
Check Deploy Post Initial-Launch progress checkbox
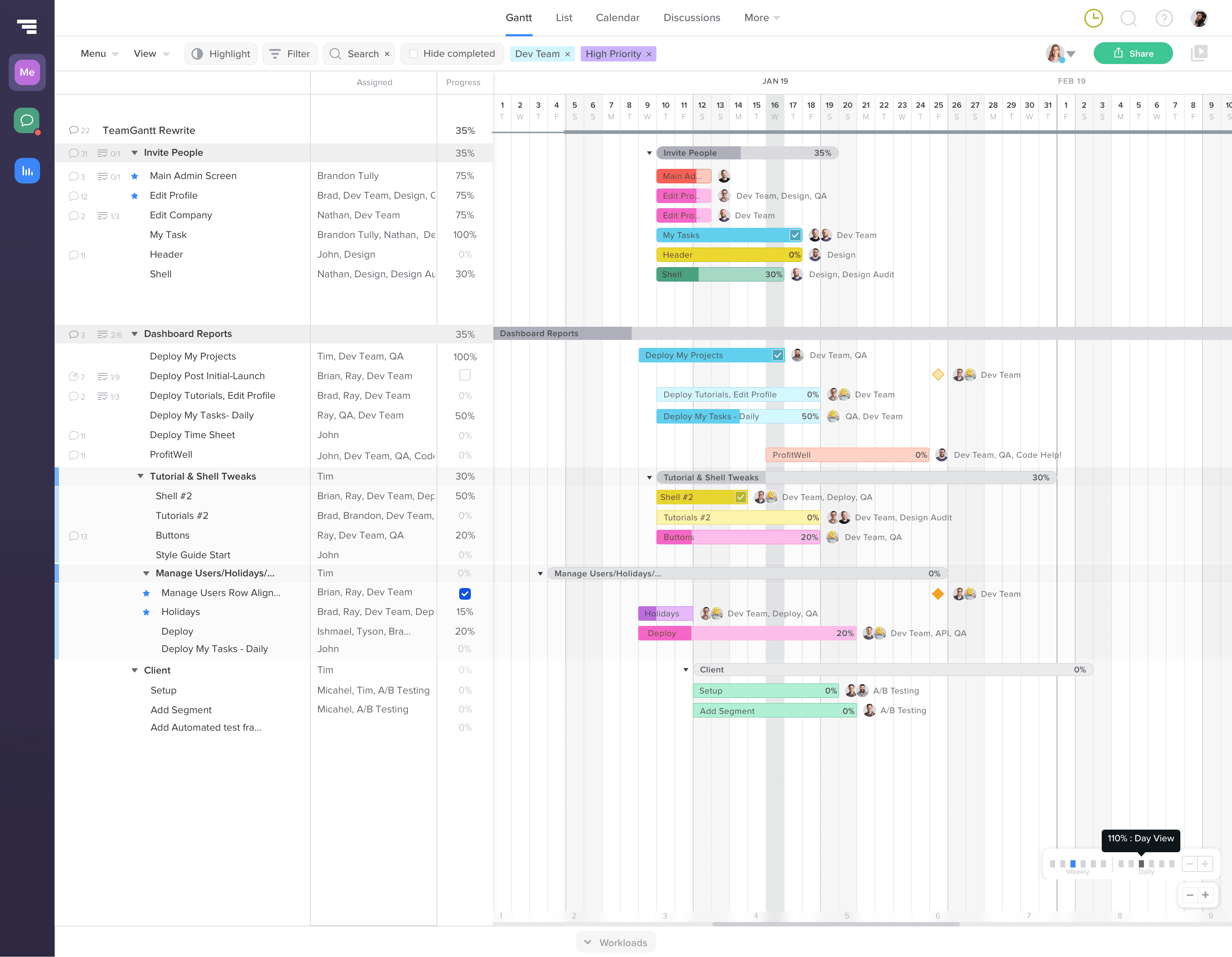tap(465, 375)
